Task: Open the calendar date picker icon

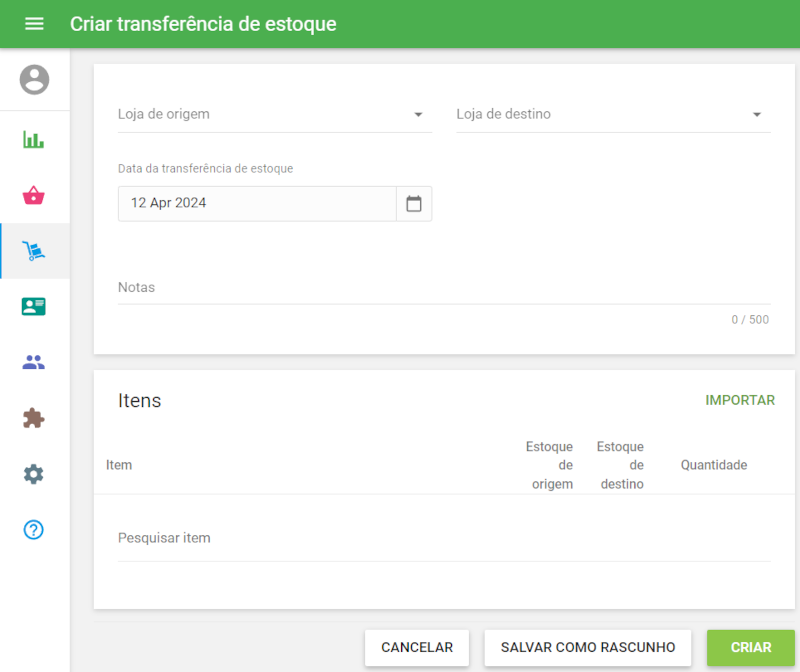Action: pos(414,203)
